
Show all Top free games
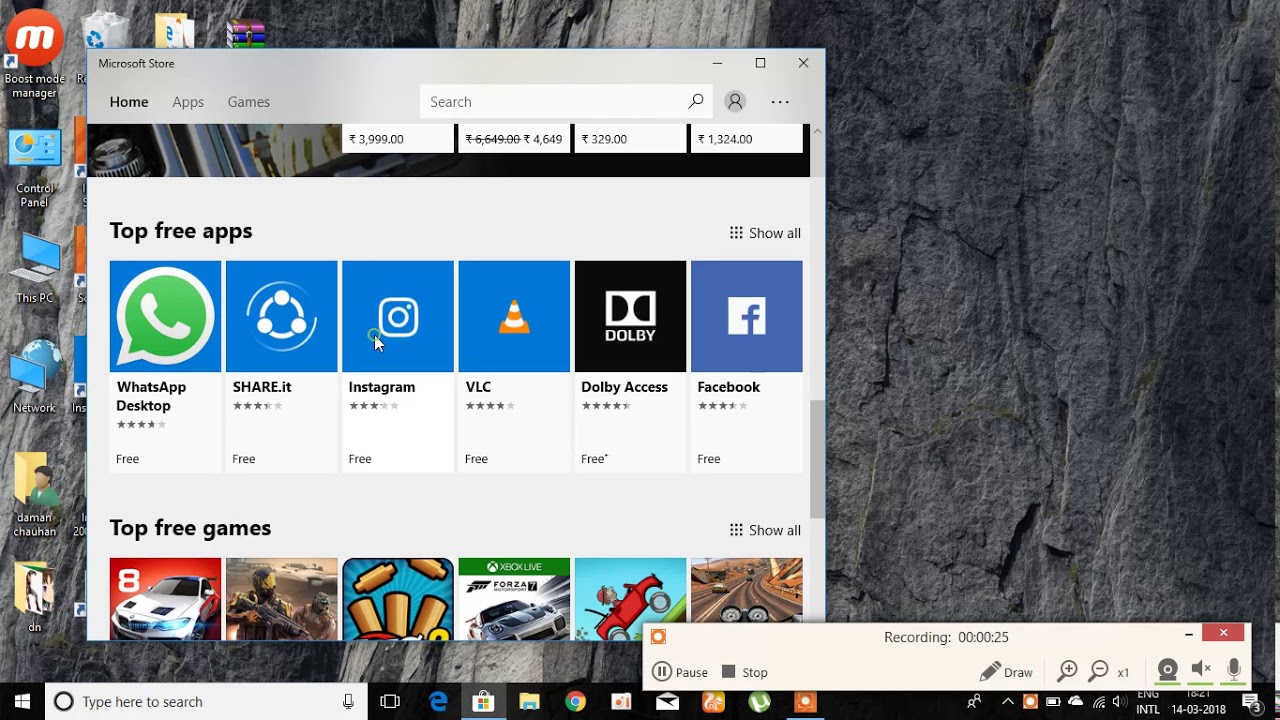click(765, 530)
